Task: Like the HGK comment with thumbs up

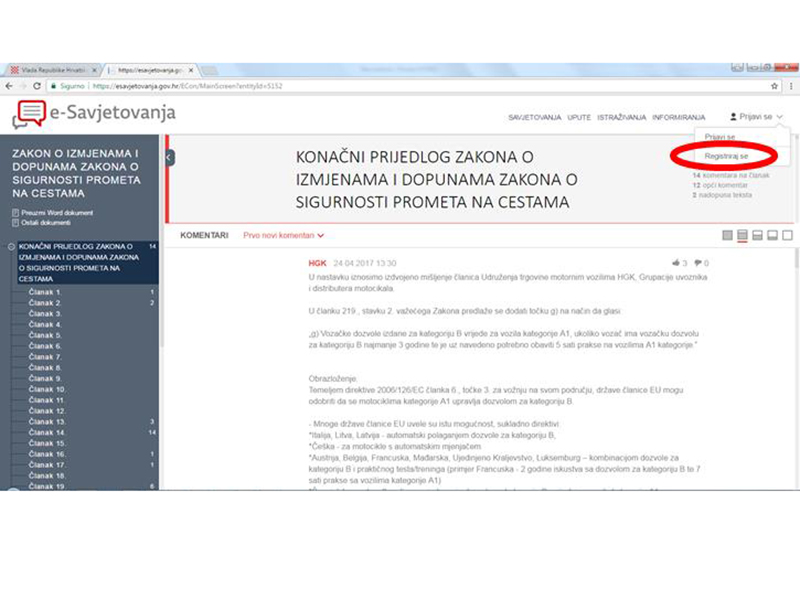Action: click(677, 263)
